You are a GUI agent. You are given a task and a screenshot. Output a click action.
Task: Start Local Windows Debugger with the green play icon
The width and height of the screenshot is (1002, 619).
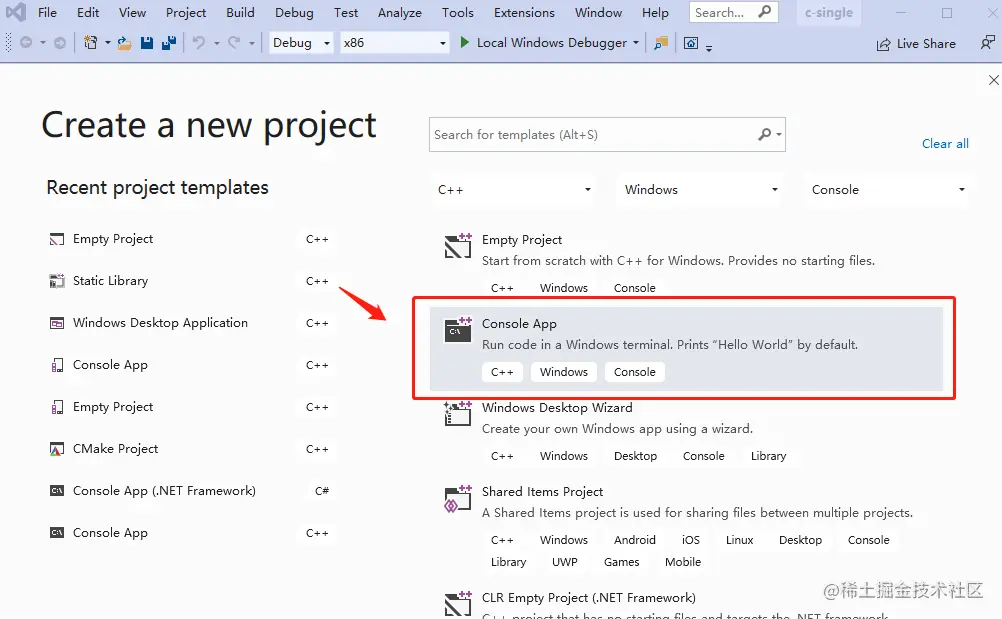tap(464, 43)
